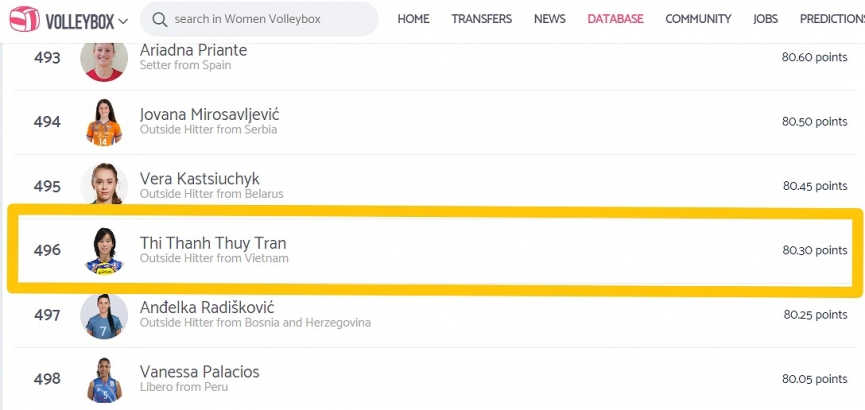
Task: Focus the search in Women Volleybox field
Action: [259, 19]
